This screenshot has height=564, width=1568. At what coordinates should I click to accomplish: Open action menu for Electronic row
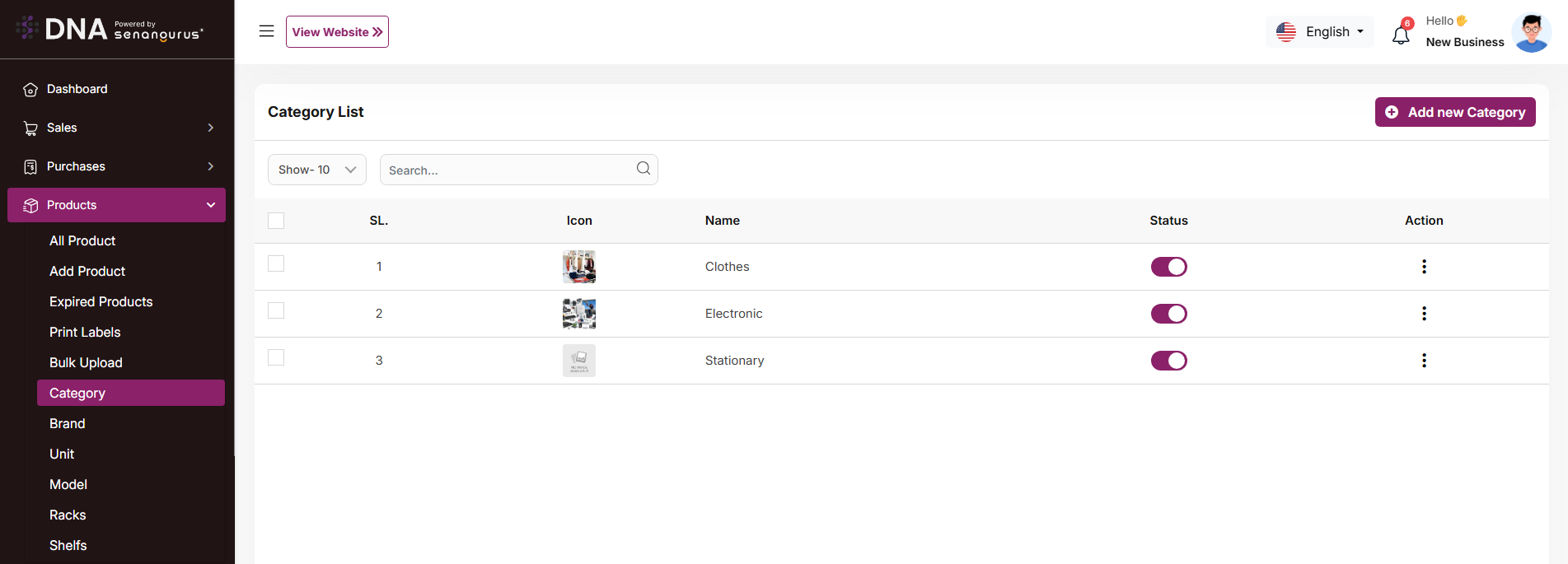[1424, 314]
